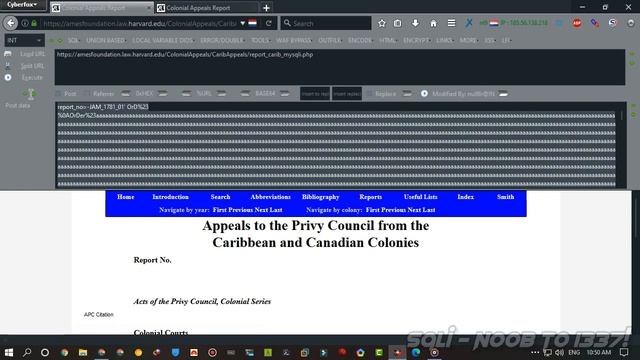Expand the ENCODE dropdown

[x=360, y=40]
